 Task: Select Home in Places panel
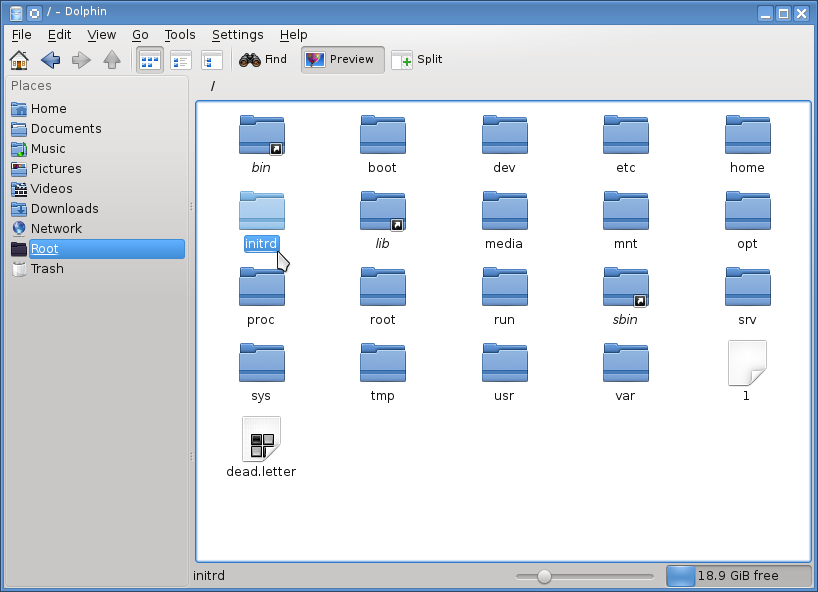pos(97,108)
